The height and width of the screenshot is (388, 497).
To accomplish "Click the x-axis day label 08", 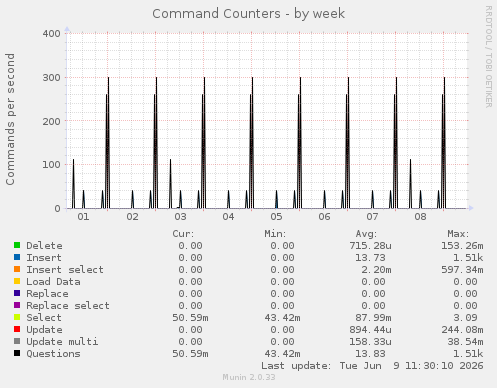I will click(420, 217).
